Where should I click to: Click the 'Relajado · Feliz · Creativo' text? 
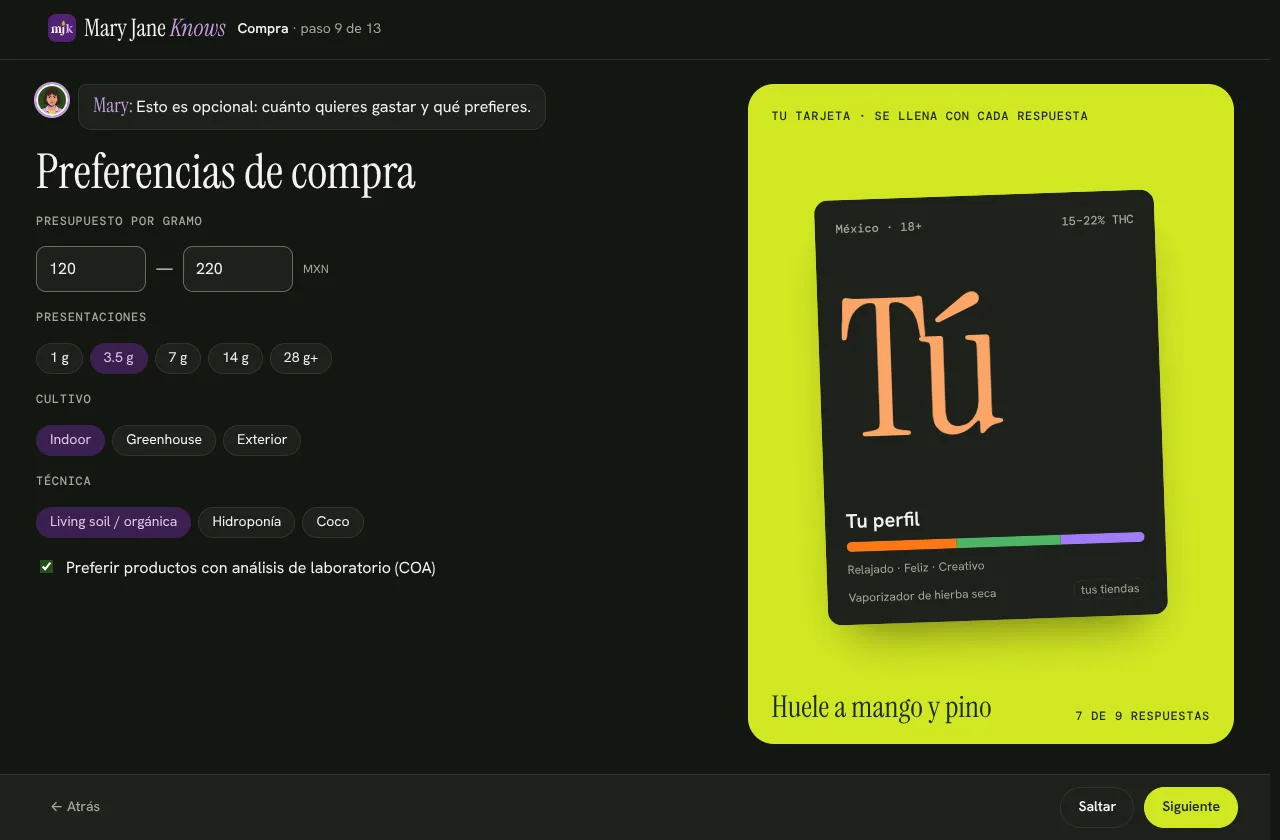(x=916, y=567)
